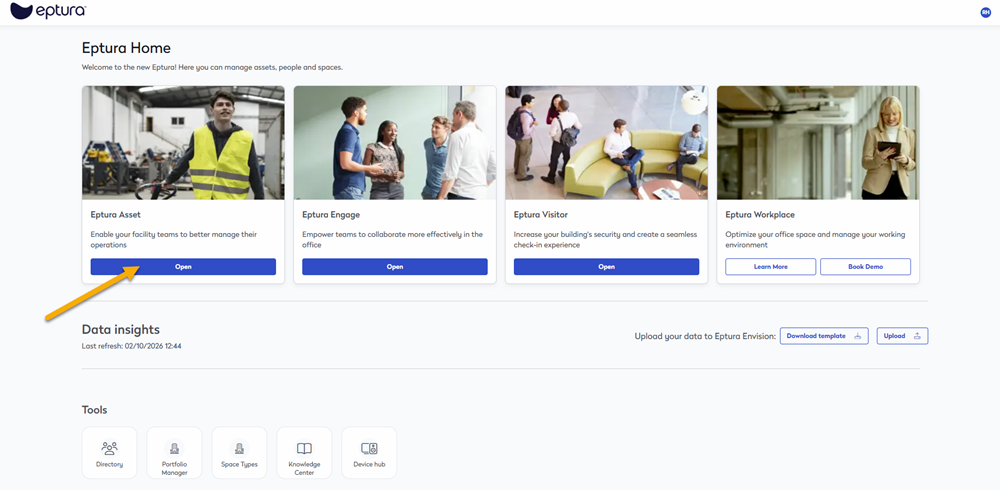Click Open button under Eptura Asset

[x=183, y=267]
